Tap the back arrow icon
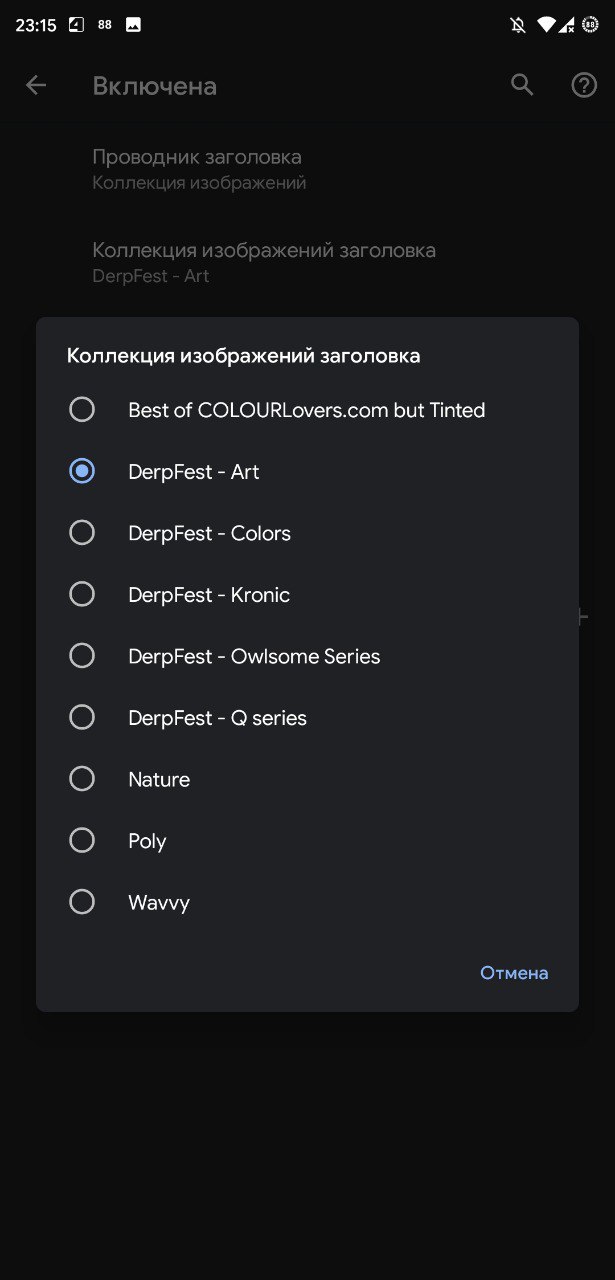Viewport: 615px width, 1280px height. 36,86
